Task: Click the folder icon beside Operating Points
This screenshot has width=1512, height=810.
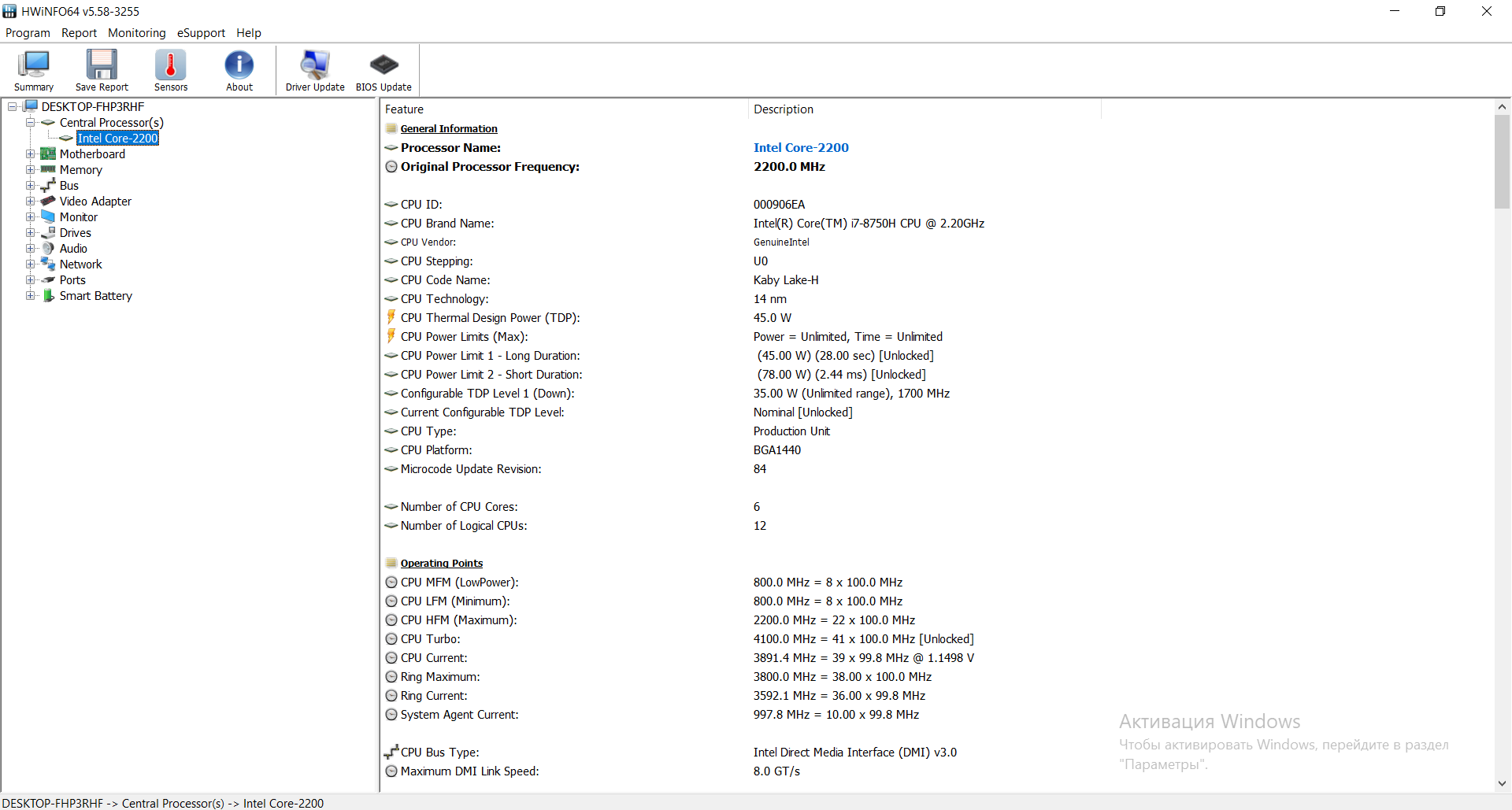Action: pyautogui.click(x=391, y=563)
